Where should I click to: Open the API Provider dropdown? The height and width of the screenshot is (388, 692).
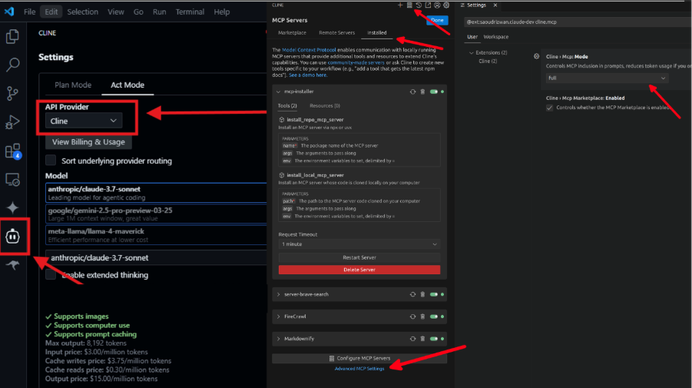coord(83,121)
